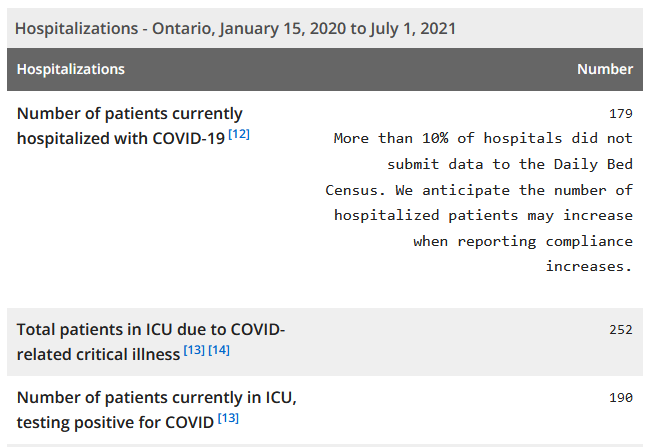Viewport: 651px width, 447px height.
Task: Click the value 179 in the first row
Action: (621, 114)
